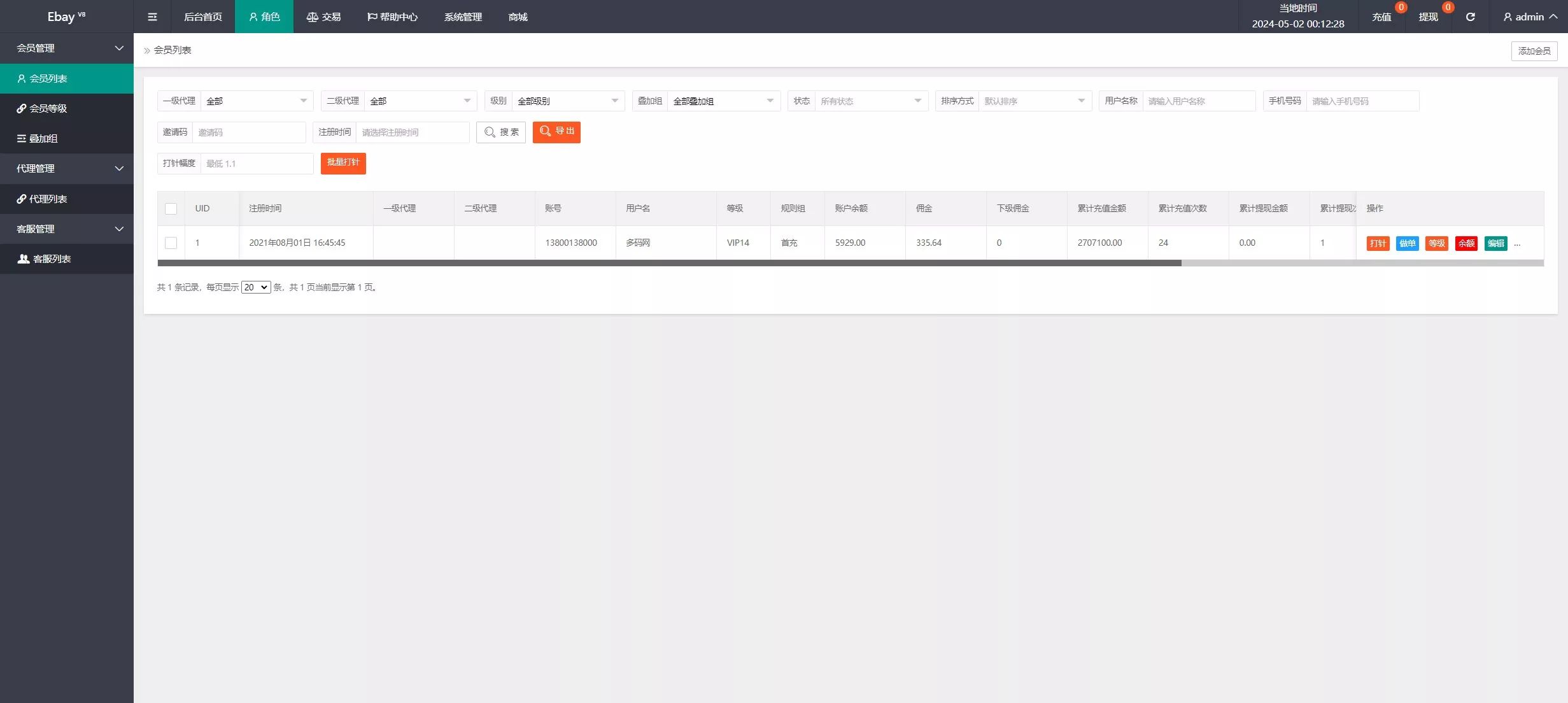
Task: Click the orange 等级 action button
Action: pos(1437,243)
